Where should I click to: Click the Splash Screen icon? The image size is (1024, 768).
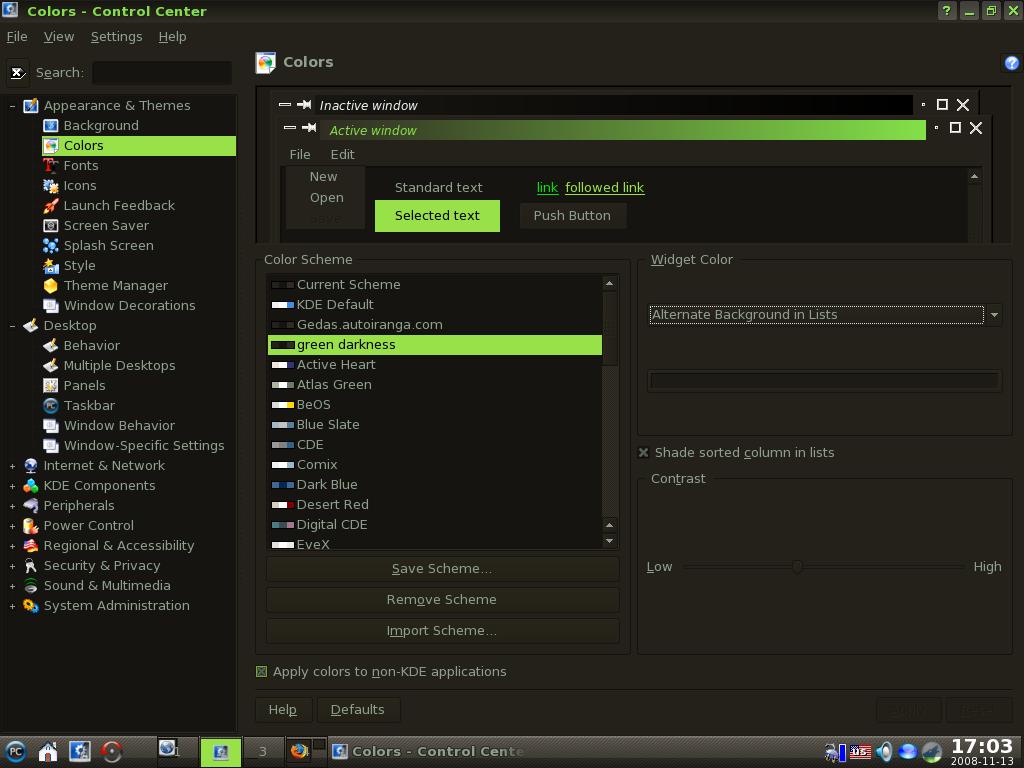pyautogui.click(x=50, y=246)
